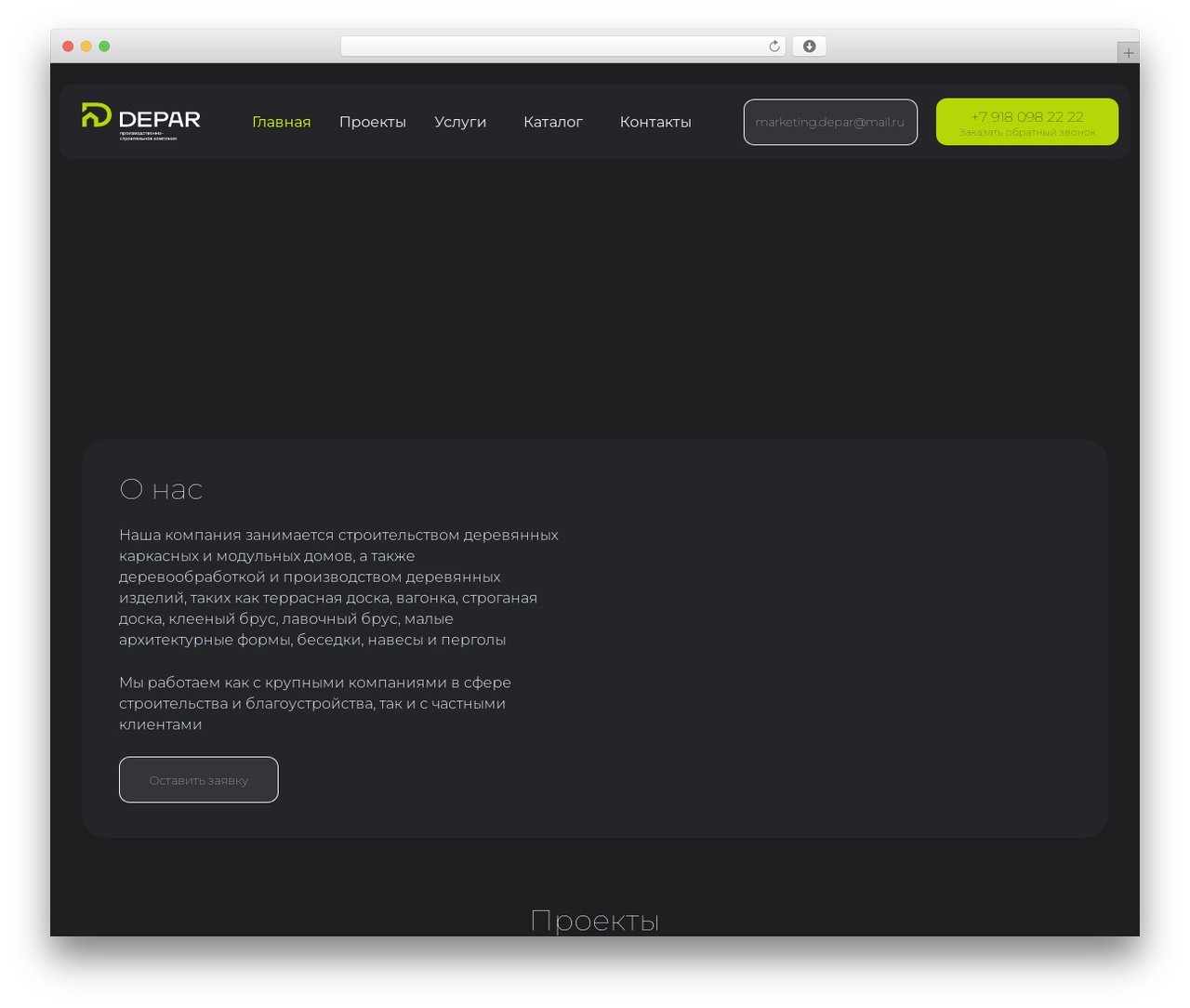1190x1008 pixels.
Task: Go to the Главная menu item
Action: tap(282, 122)
